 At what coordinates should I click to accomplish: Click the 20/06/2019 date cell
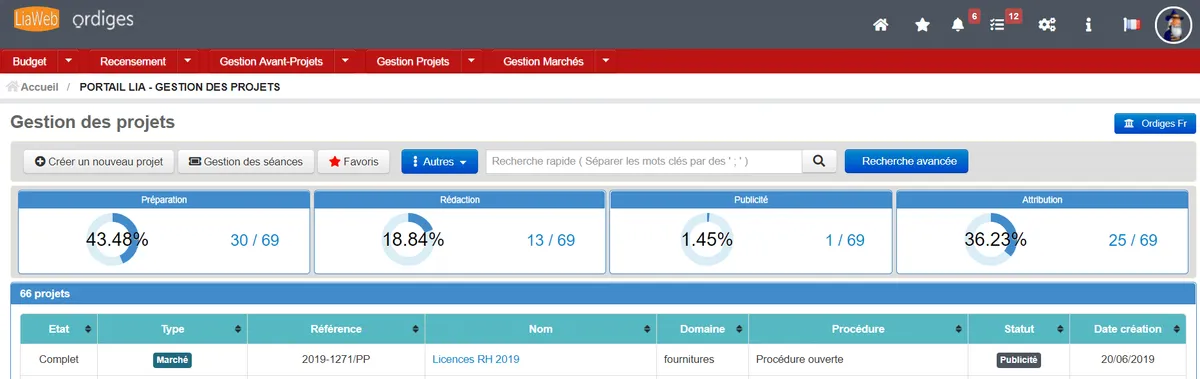coord(1127,359)
